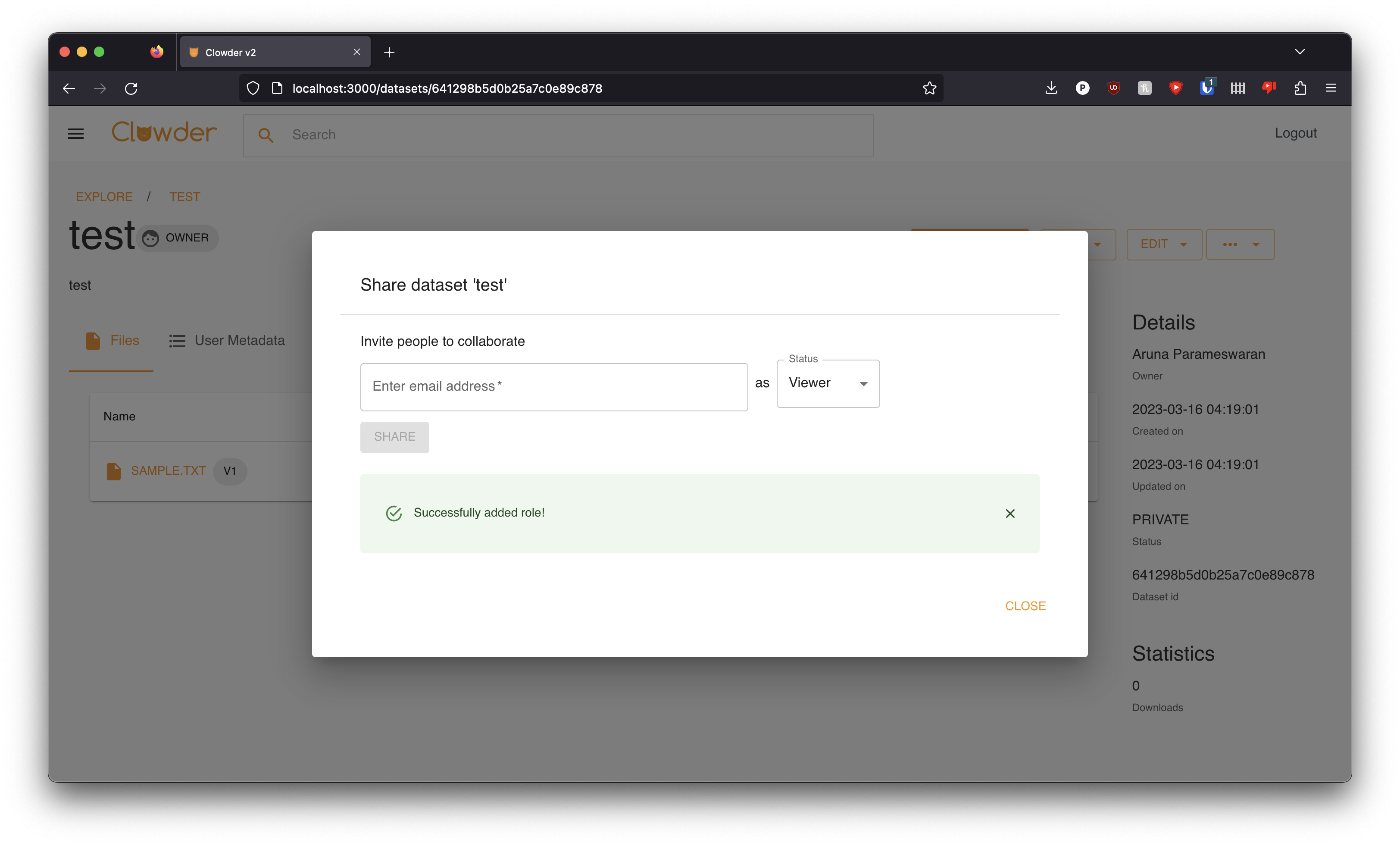
Task: Open the browser extensions puzzle icon
Action: pos(1300,88)
